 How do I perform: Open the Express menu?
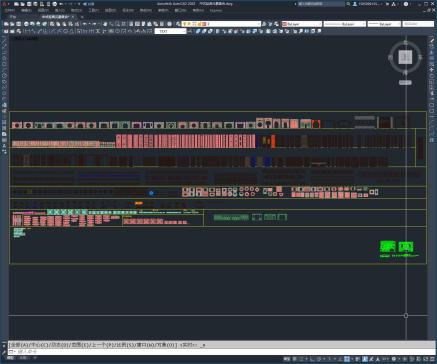click(216, 10)
